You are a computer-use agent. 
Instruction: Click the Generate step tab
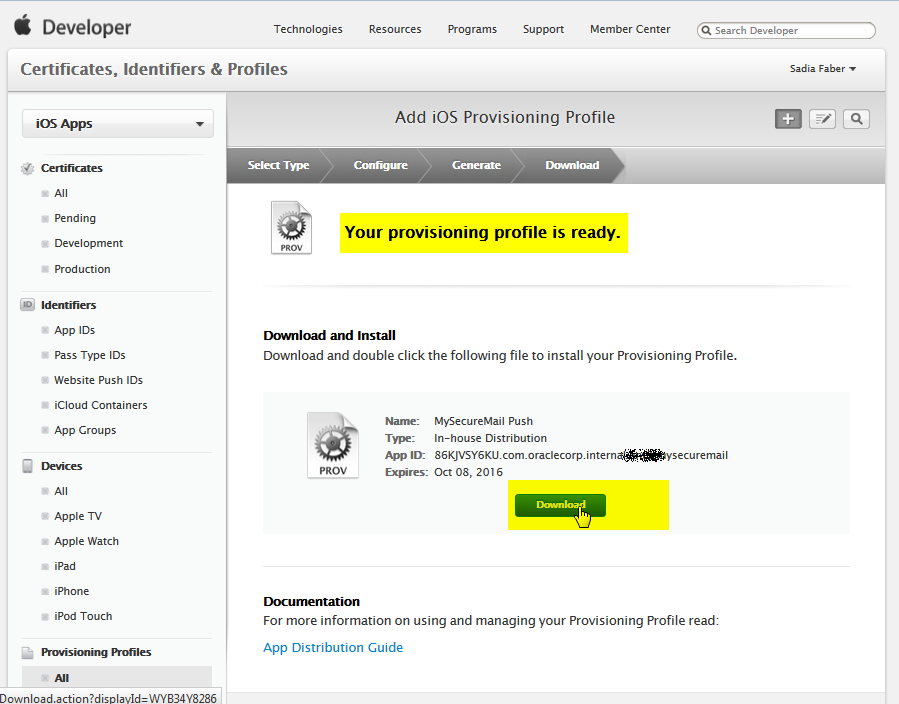[x=476, y=165]
